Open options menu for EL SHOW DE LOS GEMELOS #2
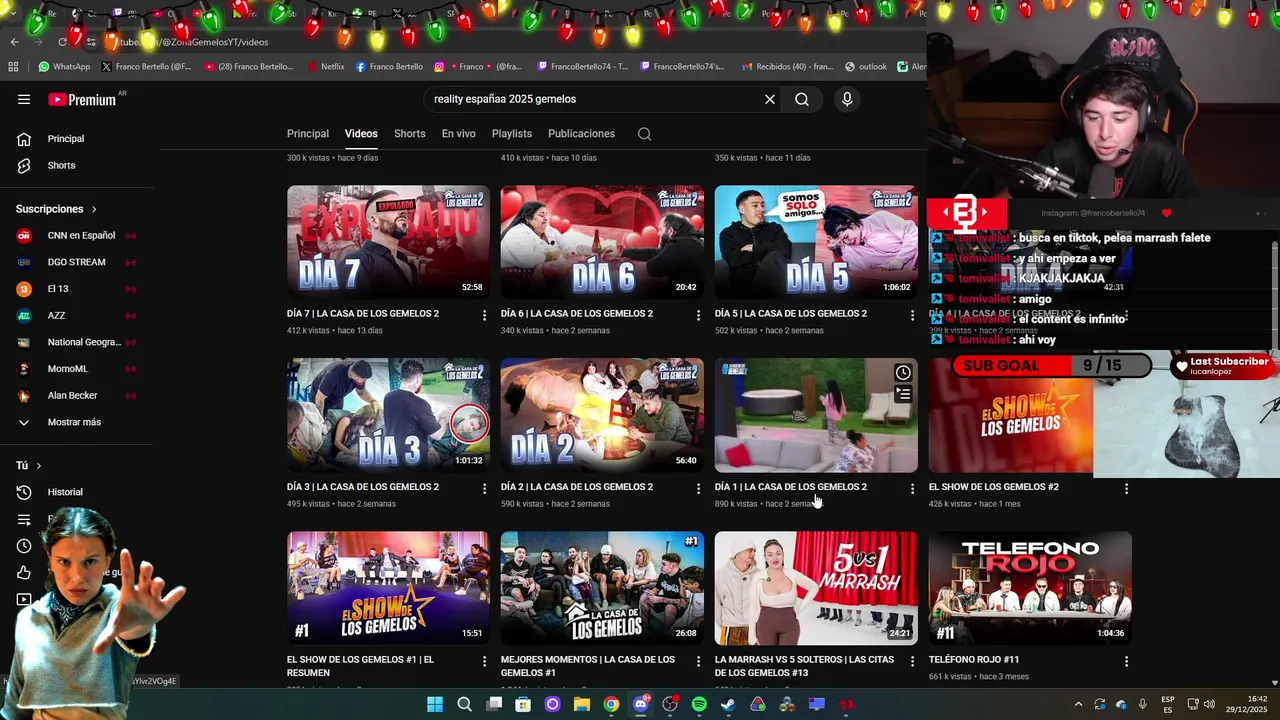This screenshot has height=720, width=1280. coord(1126,488)
